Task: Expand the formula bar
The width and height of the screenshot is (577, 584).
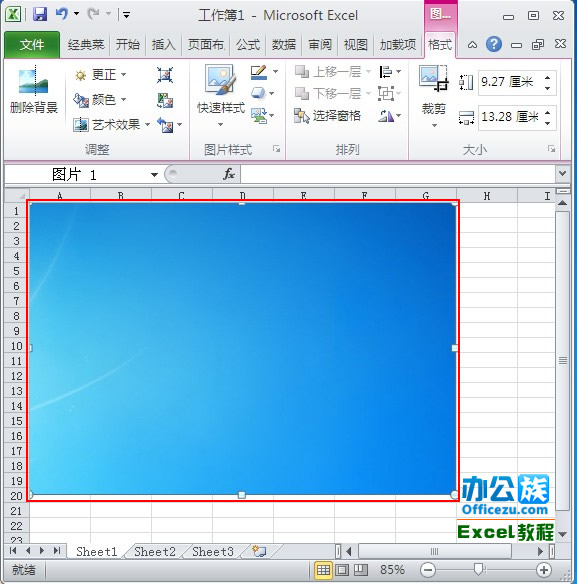Action: (x=562, y=173)
